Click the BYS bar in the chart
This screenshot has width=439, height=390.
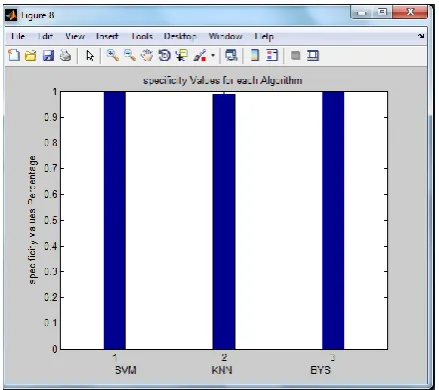click(333, 220)
